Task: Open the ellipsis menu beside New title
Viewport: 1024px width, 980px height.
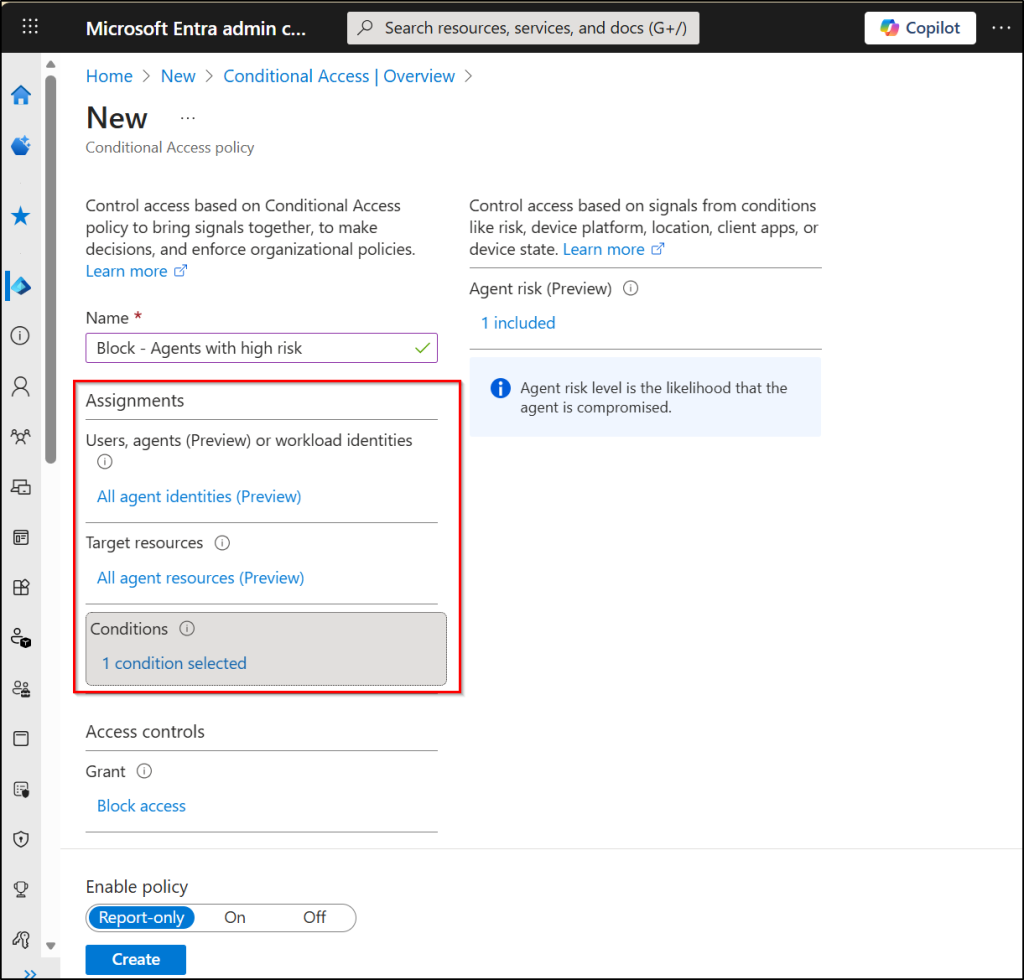Action: (x=187, y=117)
